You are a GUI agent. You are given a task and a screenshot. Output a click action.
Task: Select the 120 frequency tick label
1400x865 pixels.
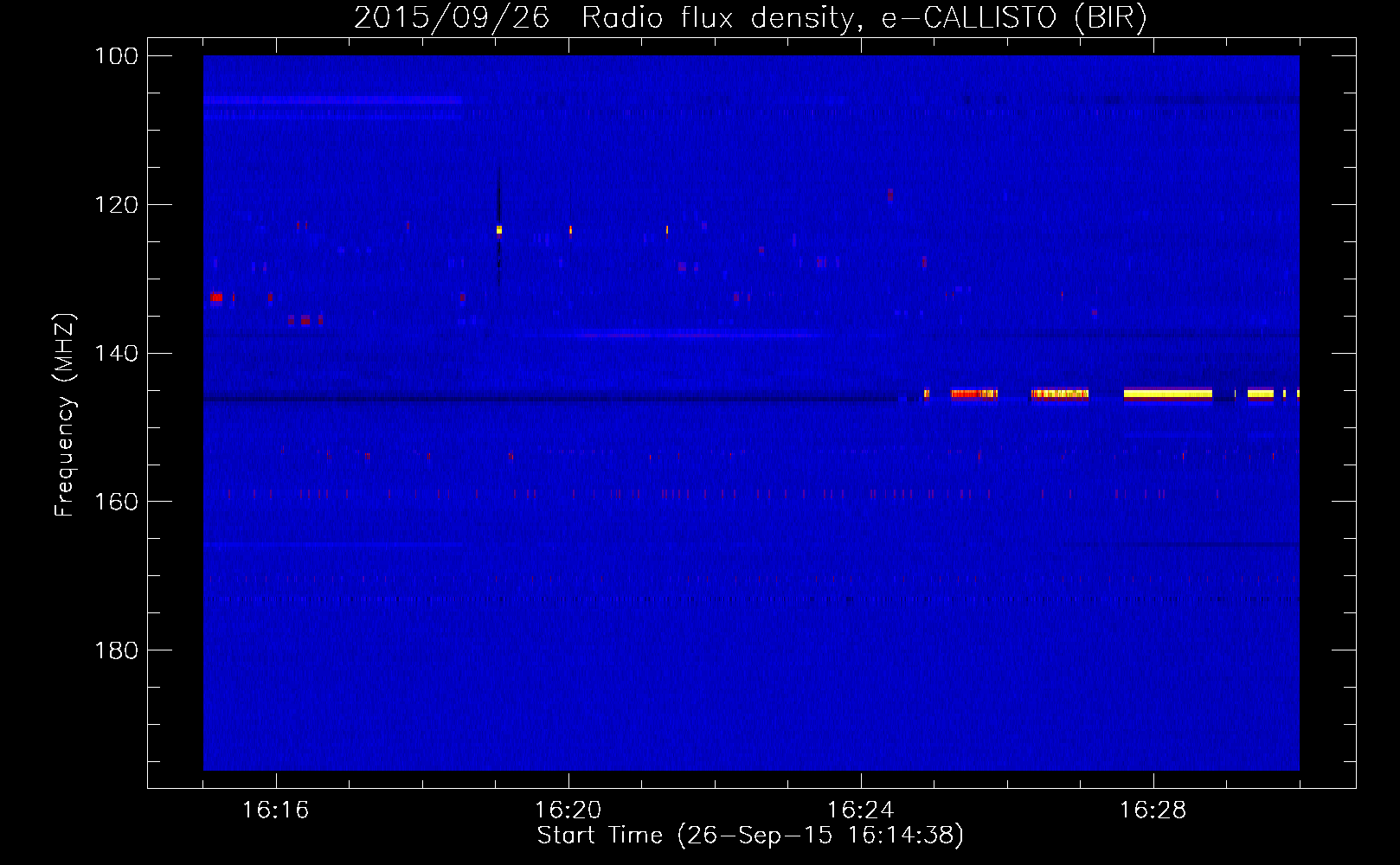[x=116, y=205]
